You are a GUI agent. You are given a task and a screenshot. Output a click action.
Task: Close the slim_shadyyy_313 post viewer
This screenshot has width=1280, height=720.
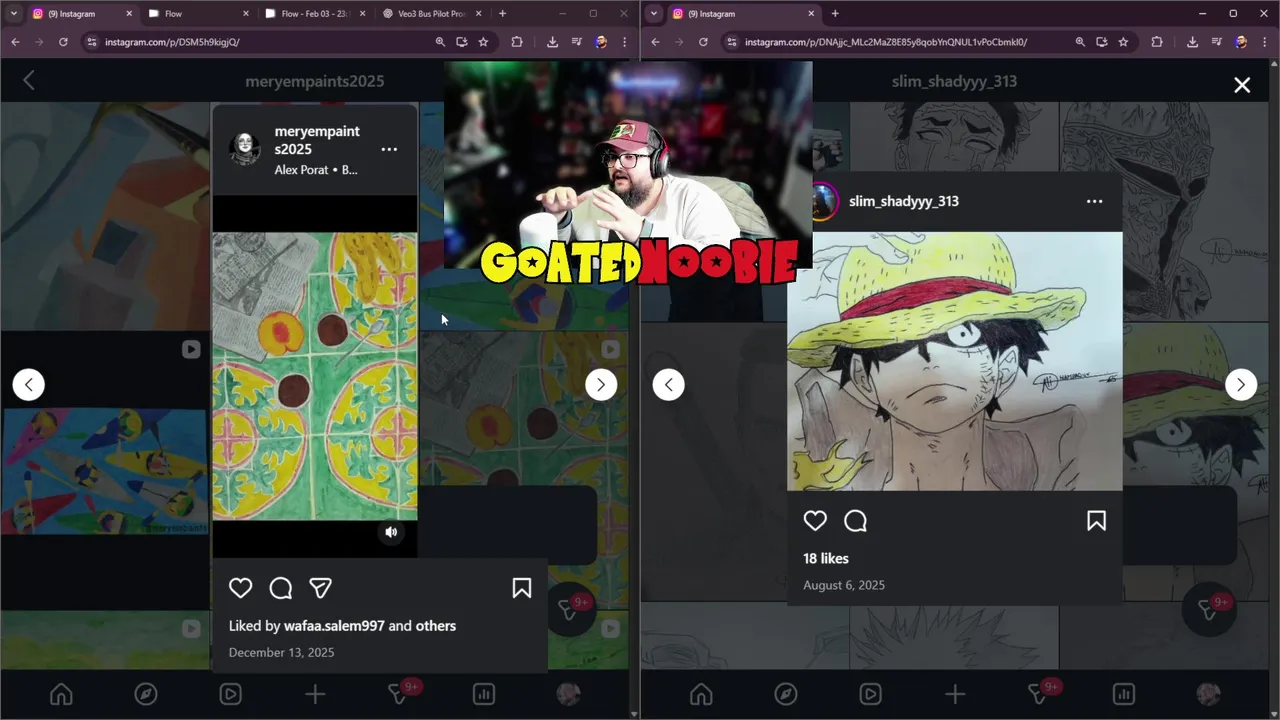[1242, 85]
